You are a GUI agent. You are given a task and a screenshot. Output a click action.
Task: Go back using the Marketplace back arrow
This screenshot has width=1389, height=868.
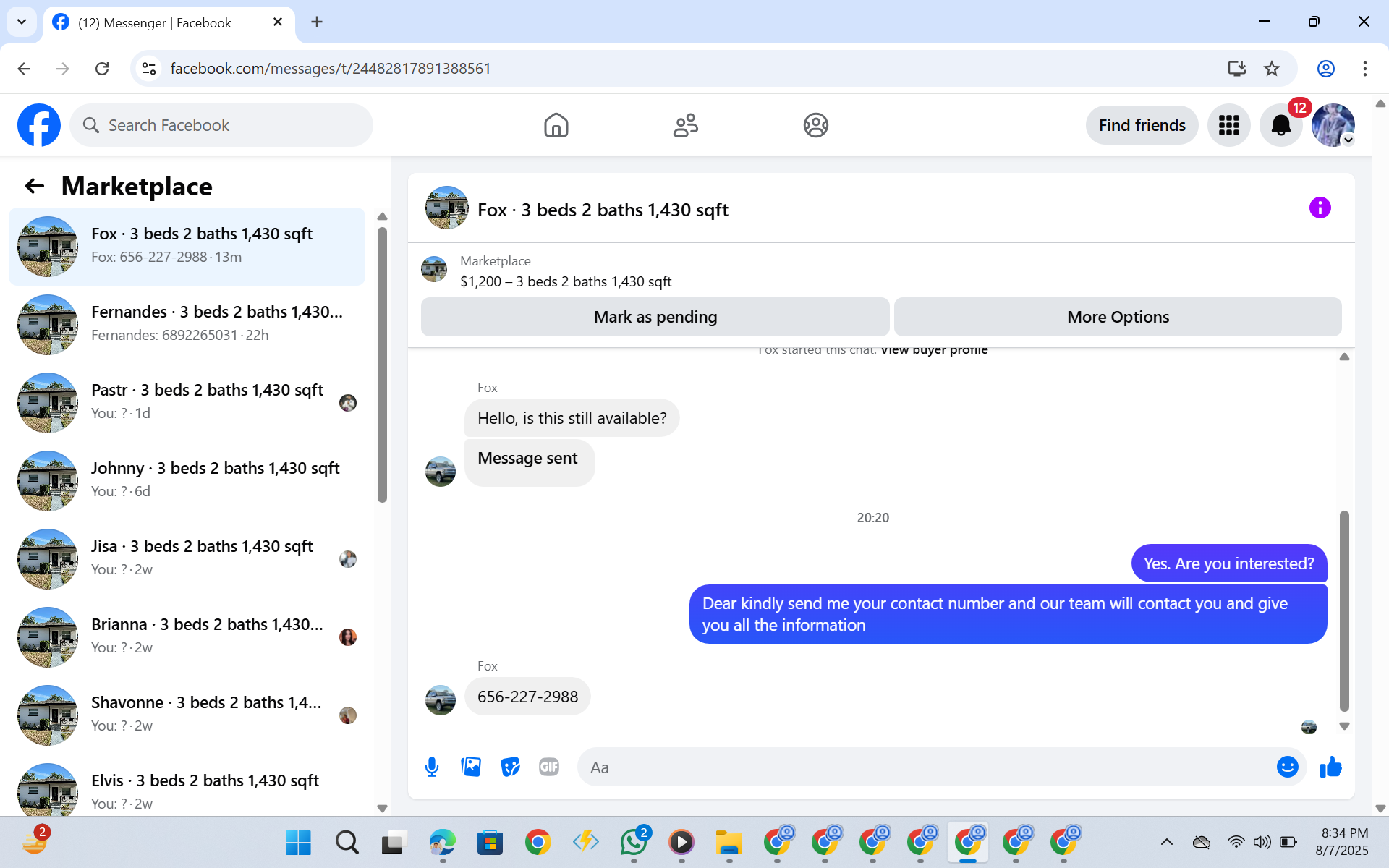[35, 186]
